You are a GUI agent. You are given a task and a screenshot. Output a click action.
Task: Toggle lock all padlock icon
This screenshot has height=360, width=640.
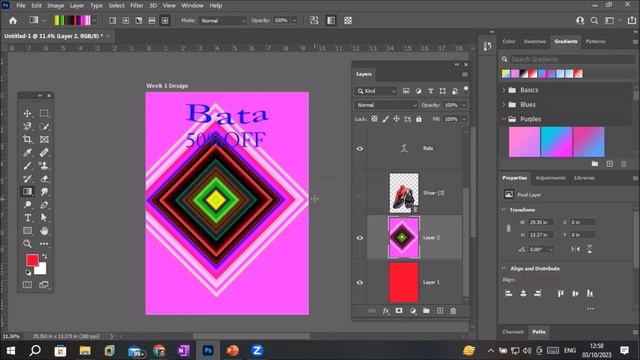tap(418, 119)
